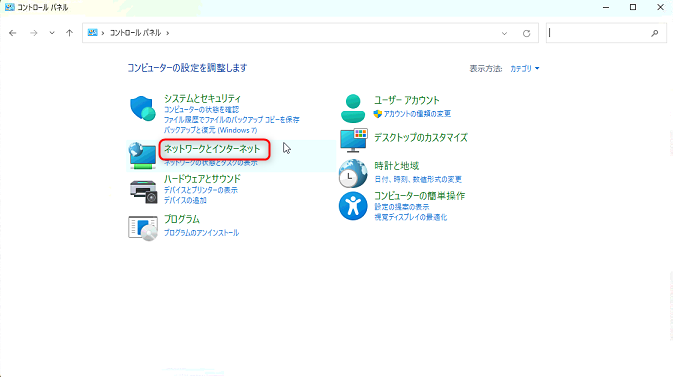The height and width of the screenshot is (377, 673).
Task: Open コンピューターの状態を確認 link
Action: pos(201,110)
